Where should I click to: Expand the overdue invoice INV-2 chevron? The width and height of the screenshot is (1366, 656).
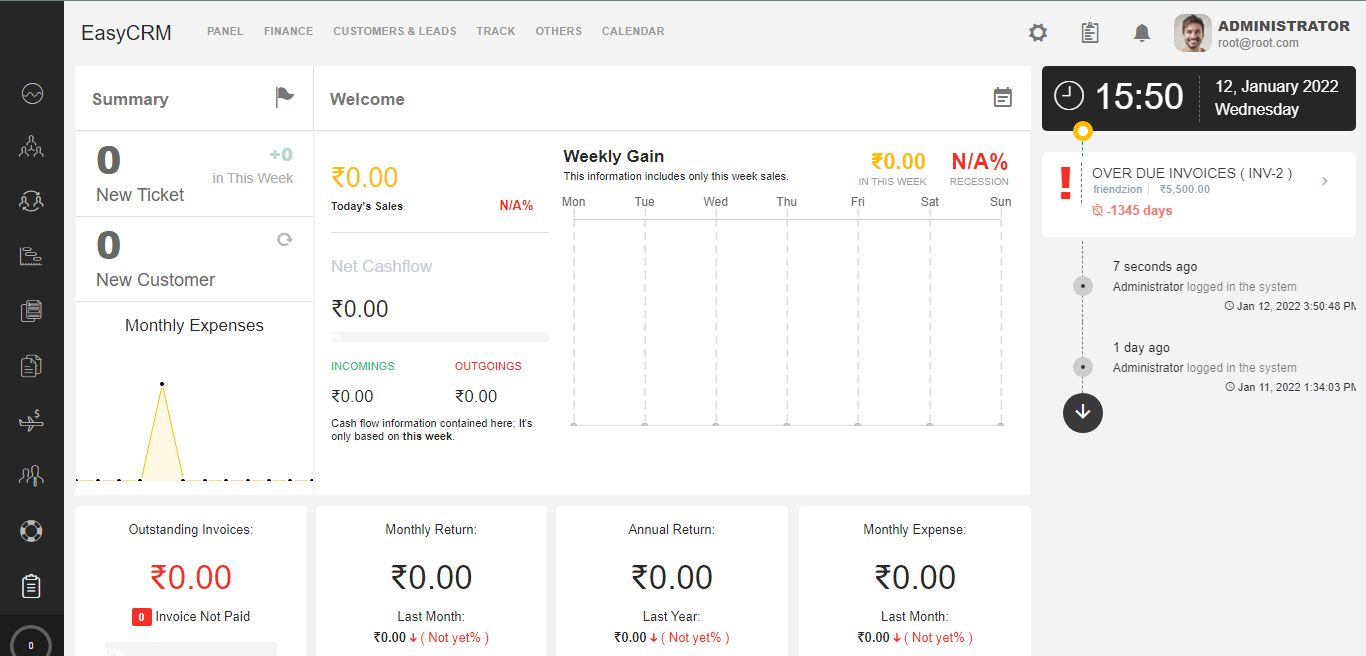[x=1325, y=181]
